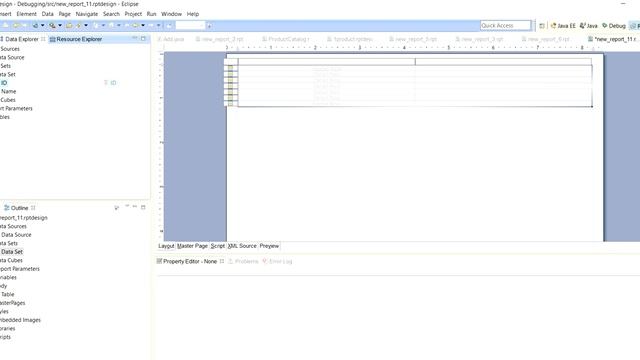Open the Outline view menu arrow
Viewport: 640px width, 360px height.
coord(127,207)
